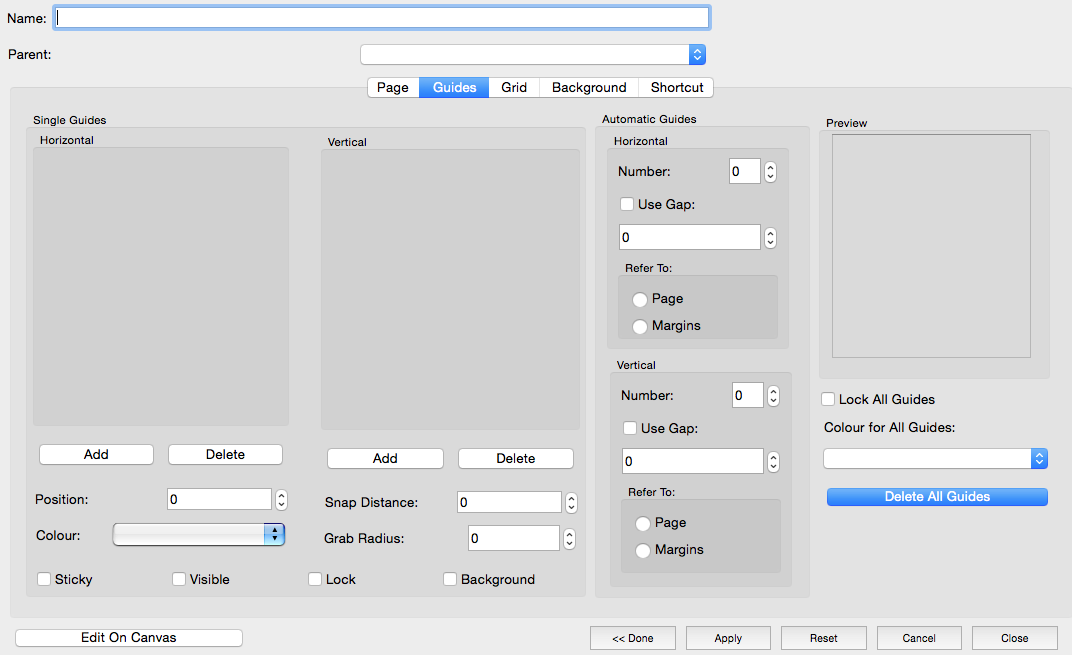
Task: Click the Add button under Horizontal list
Action: 96,455
